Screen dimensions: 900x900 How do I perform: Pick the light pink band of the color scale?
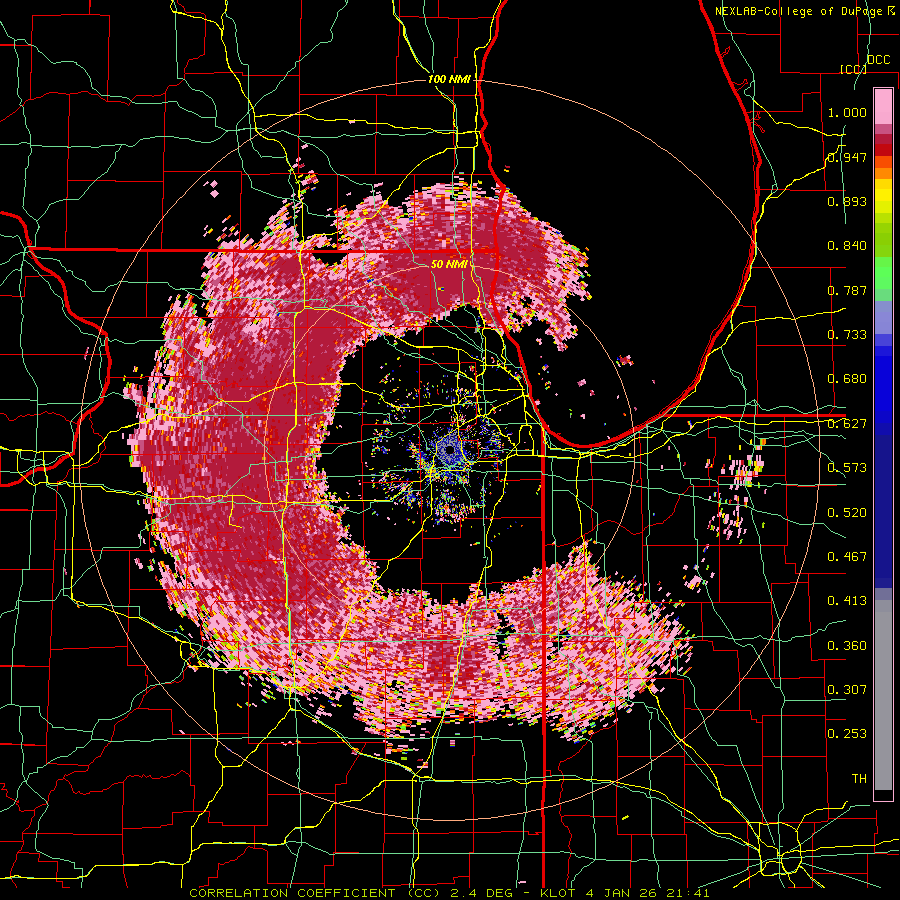point(883,107)
